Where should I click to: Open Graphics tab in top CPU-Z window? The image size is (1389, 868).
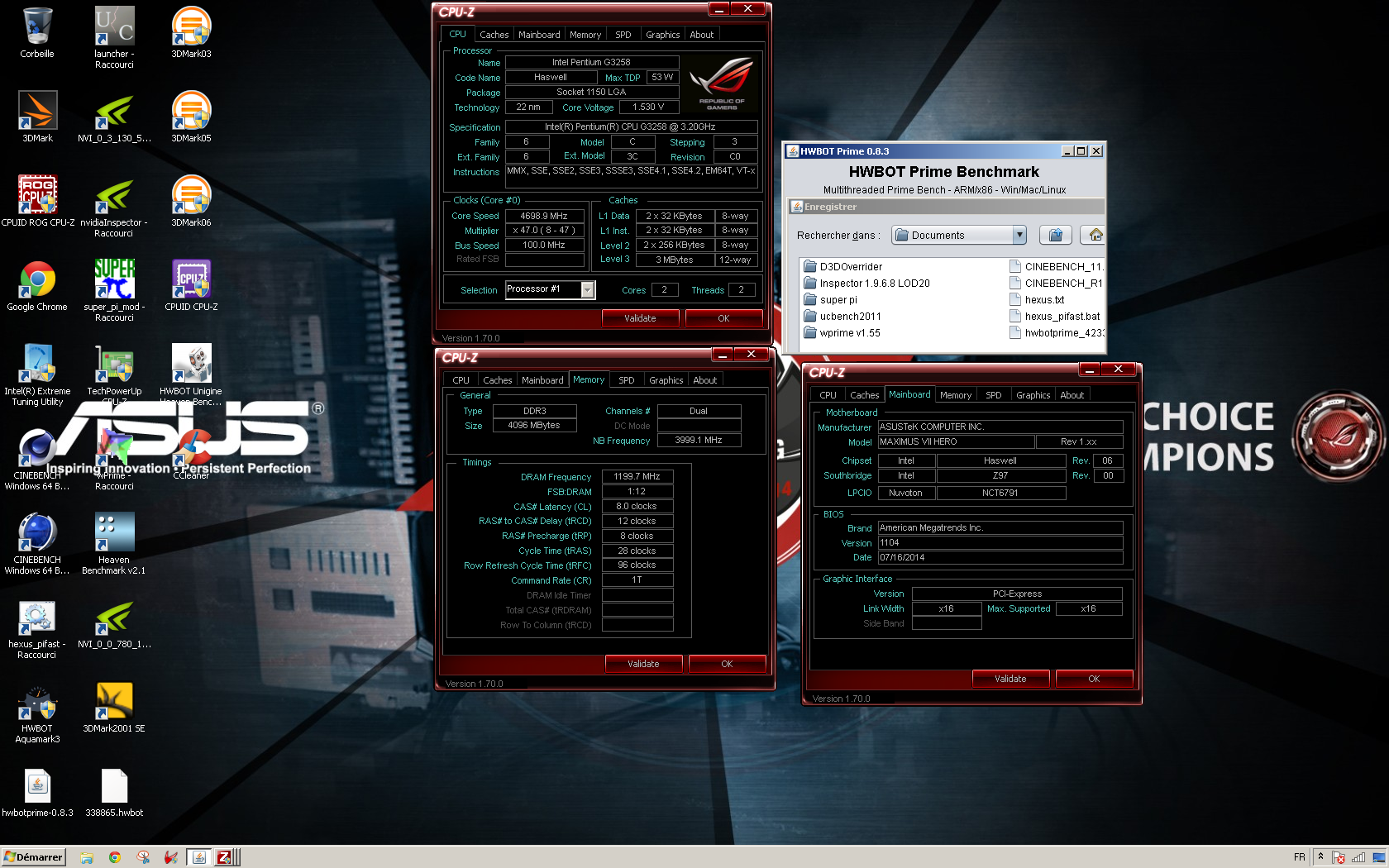coord(662,35)
